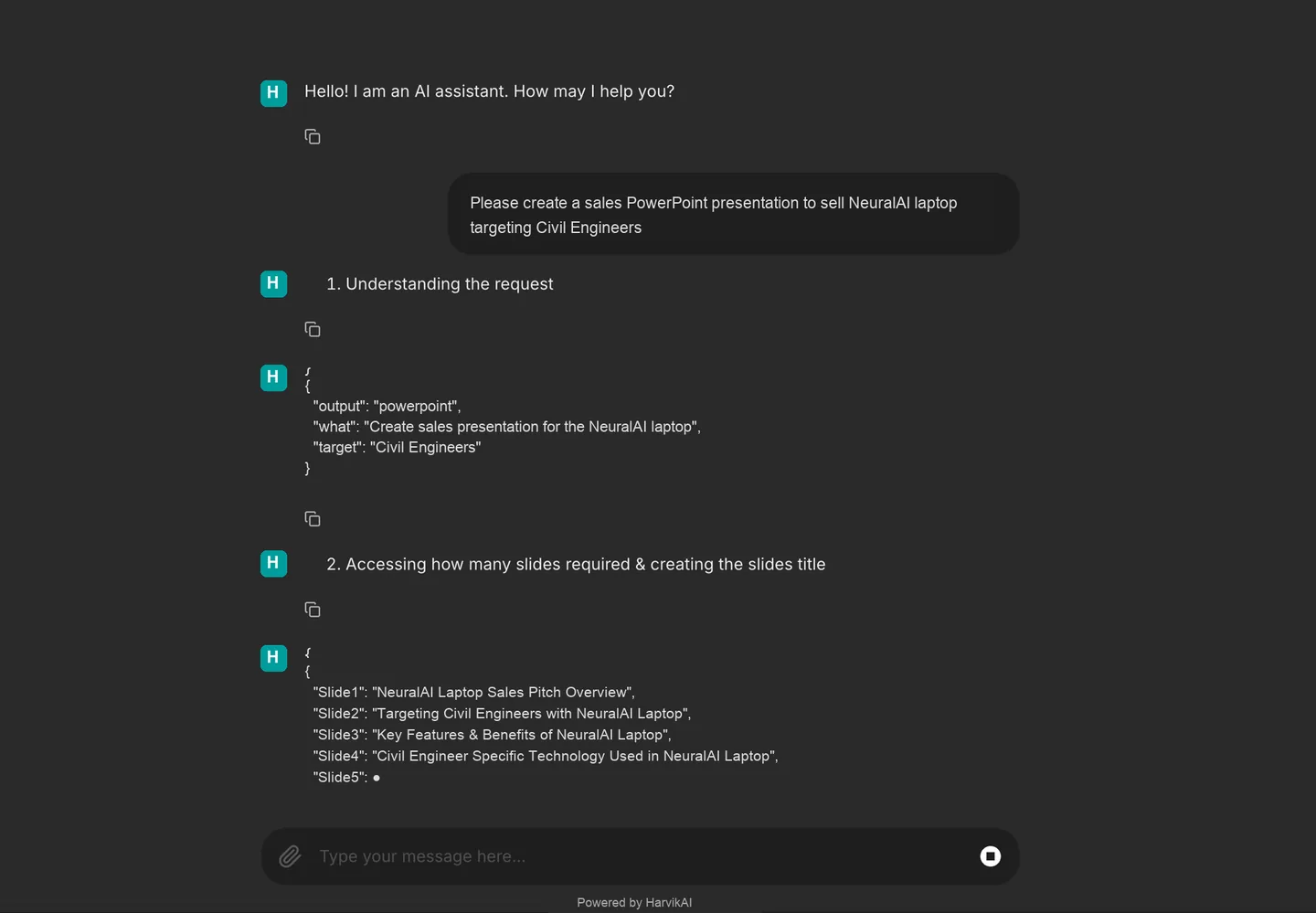Stop the response generation
This screenshot has height=913, width=1316.
coord(991,856)
